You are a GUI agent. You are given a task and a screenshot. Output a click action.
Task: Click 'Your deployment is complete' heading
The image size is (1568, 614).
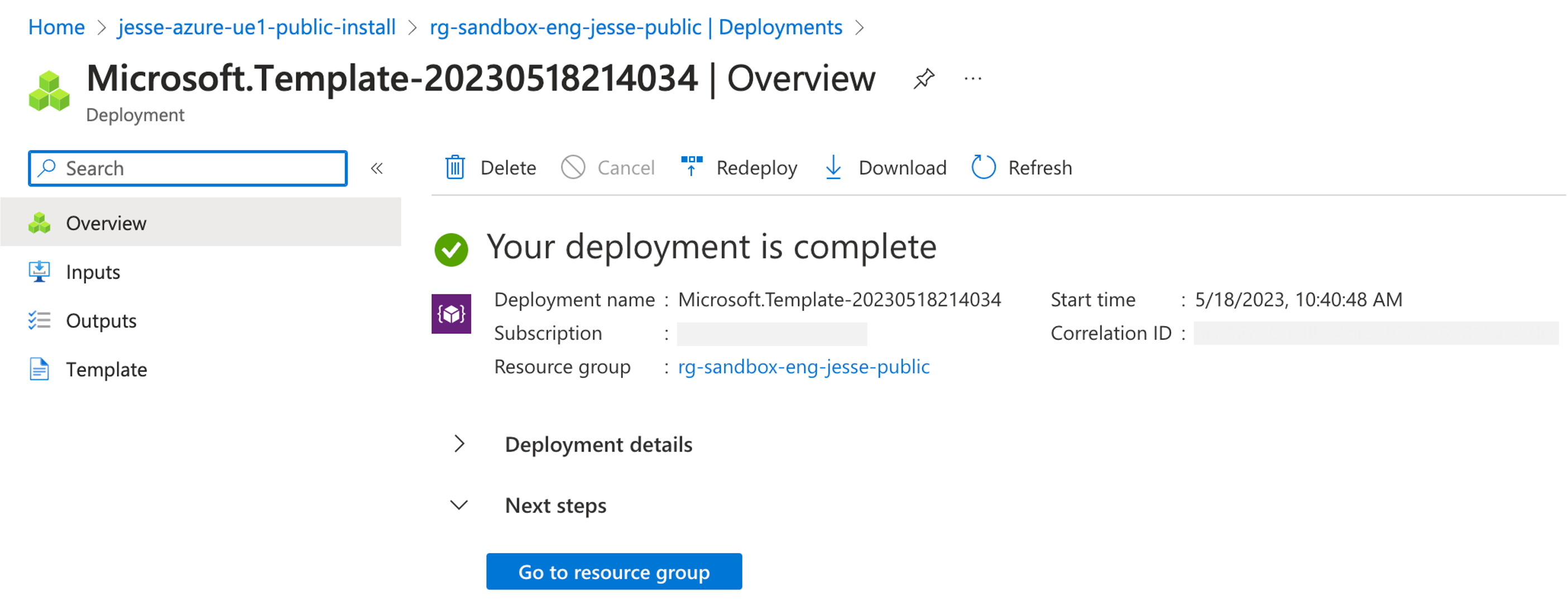[x=711, y=247]
